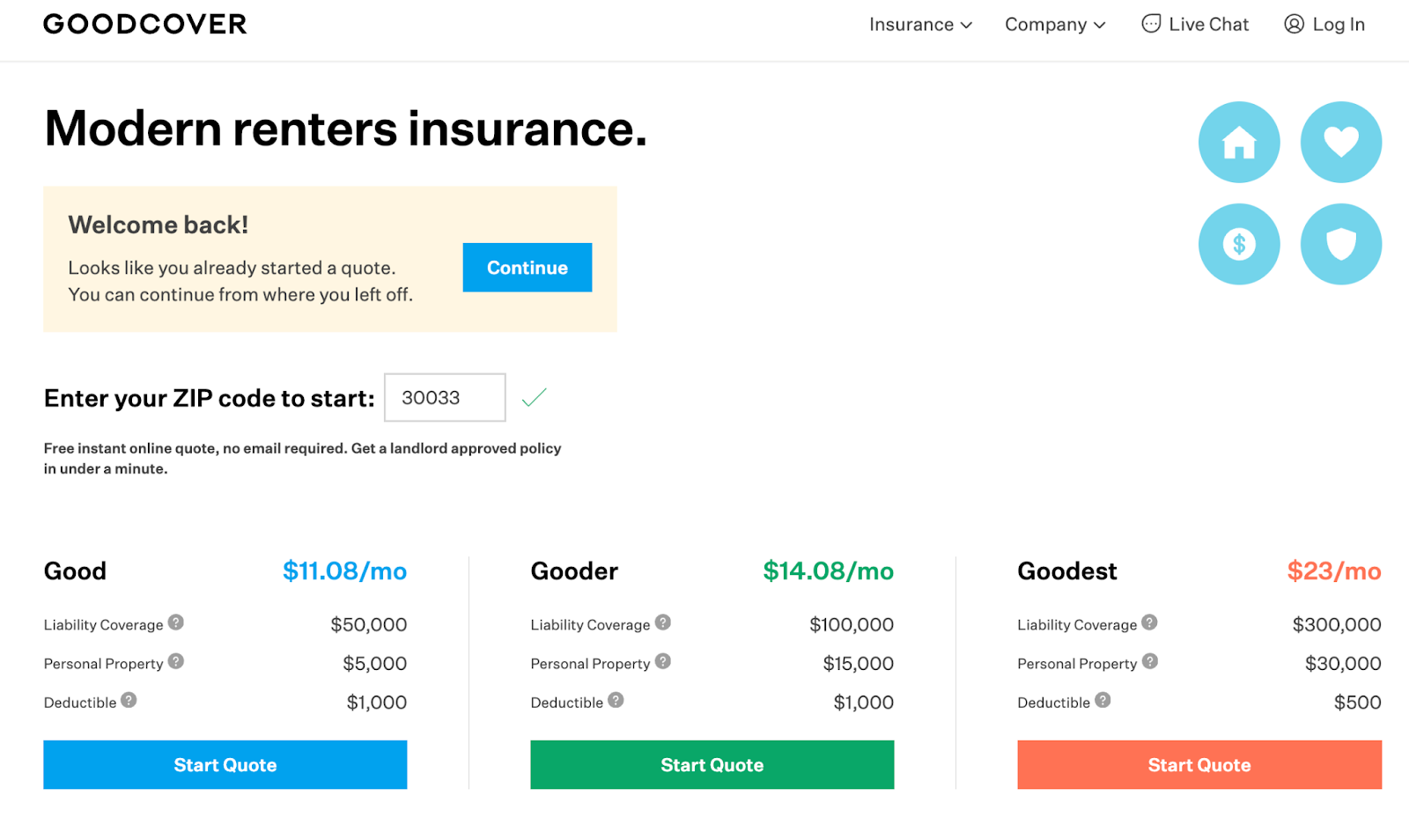Open help for Good plan Liability Coverage
Image resolution: width=1409 pixels, height=840 pixels.
[x=176, y=623]
